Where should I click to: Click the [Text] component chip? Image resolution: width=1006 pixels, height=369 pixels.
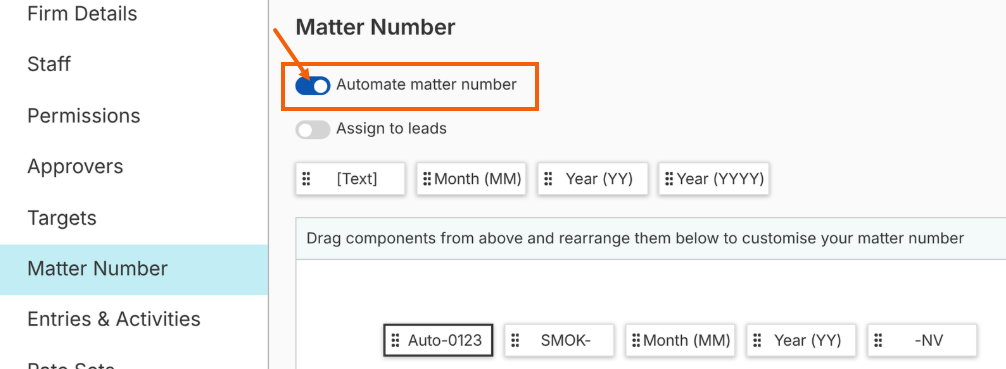pyautogui.click(x=350, y=179)
